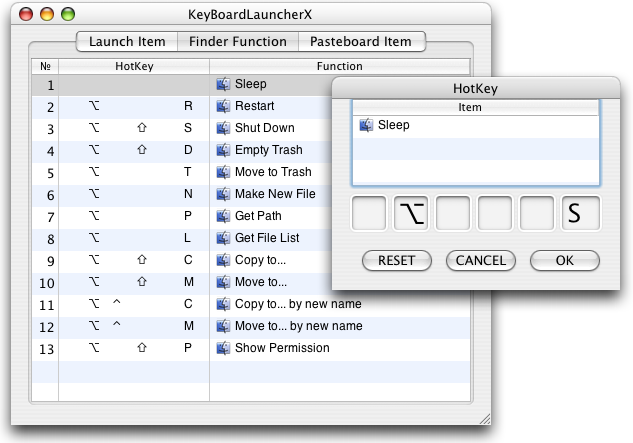This screenshot has height=443, width=633.
Task: Click the HotKey column header
Action: (x=134, y=66)
